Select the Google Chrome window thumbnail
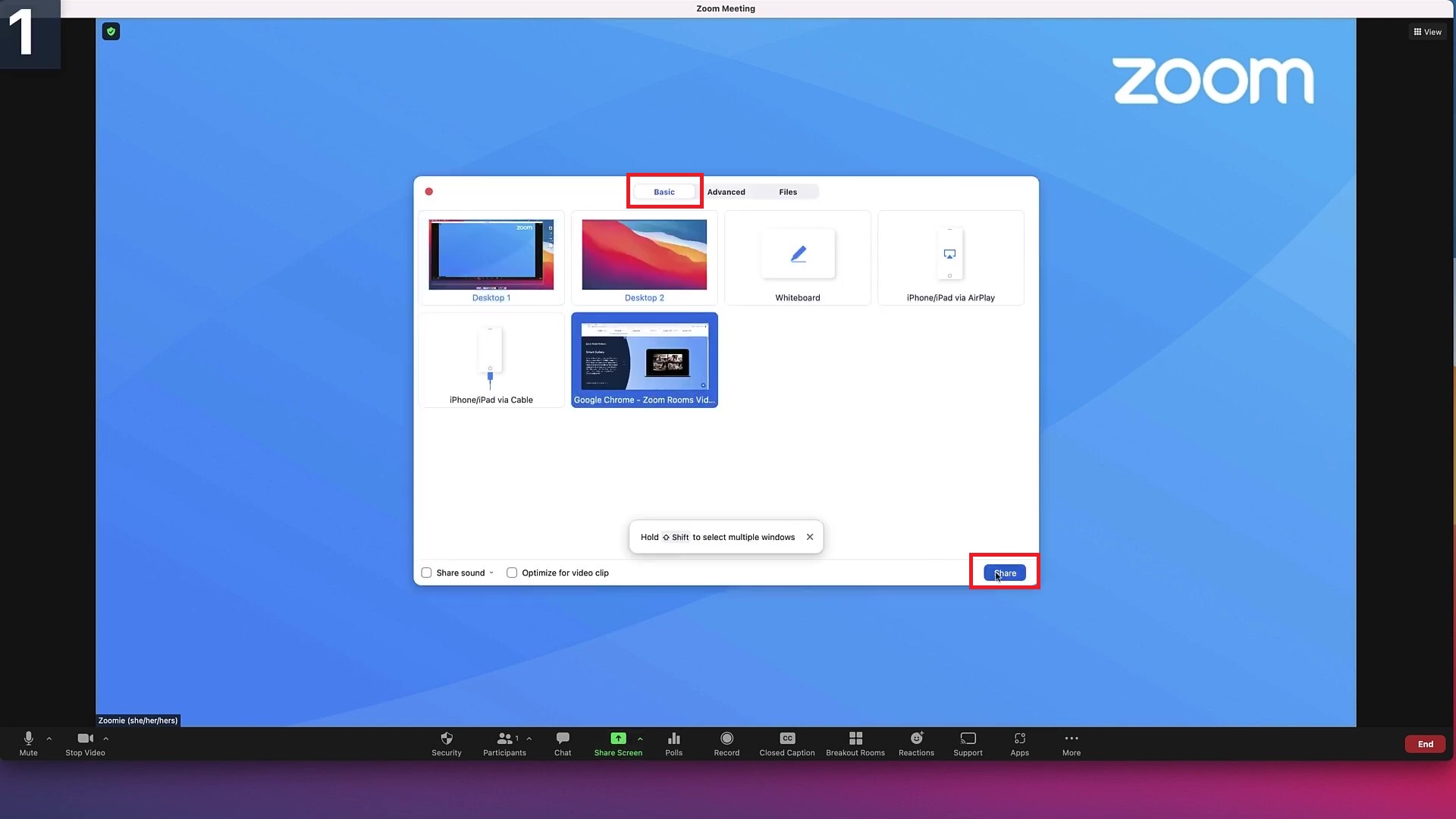This screenshot has width=1456, height=819. (x=645, y=360)
